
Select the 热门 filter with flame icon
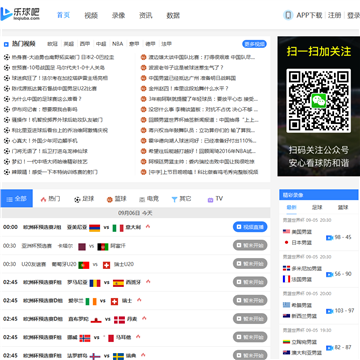(x=50, y=199)
